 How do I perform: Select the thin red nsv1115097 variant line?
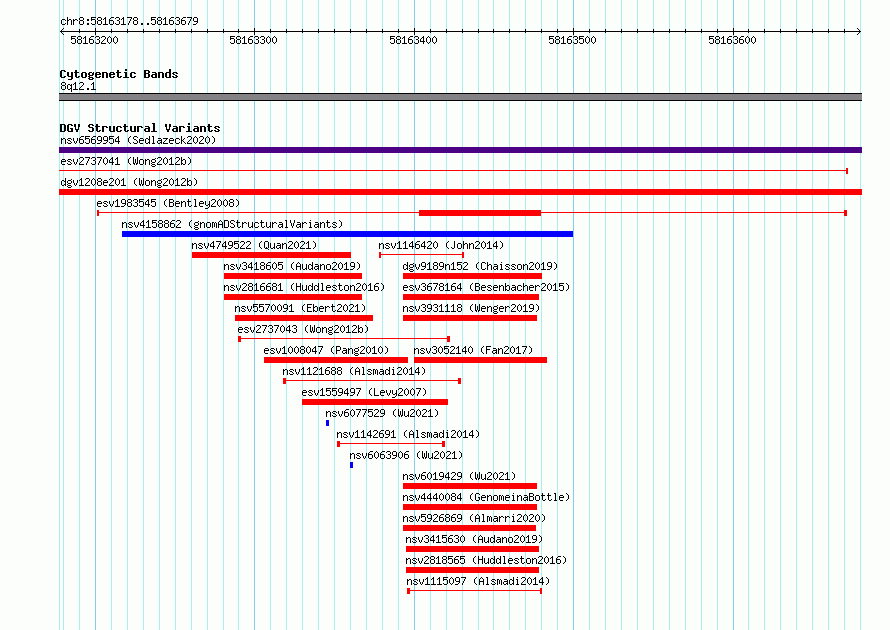pos(475,591)
